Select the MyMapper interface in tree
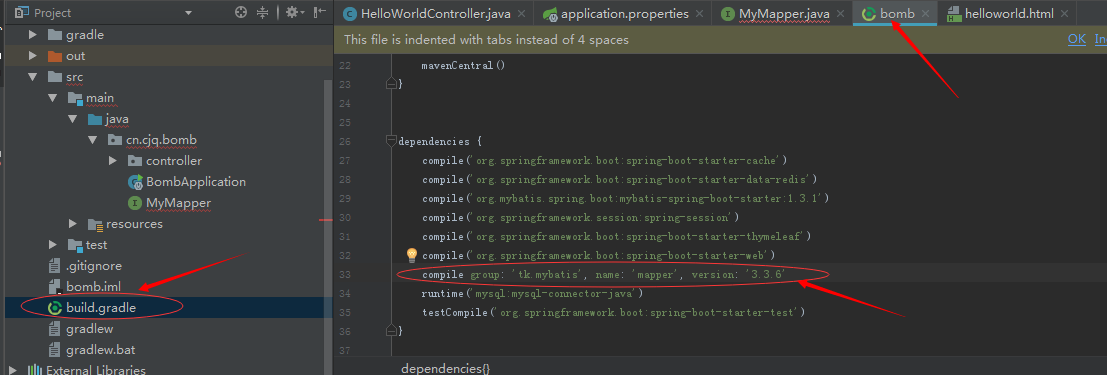 (x=179, y=203)
